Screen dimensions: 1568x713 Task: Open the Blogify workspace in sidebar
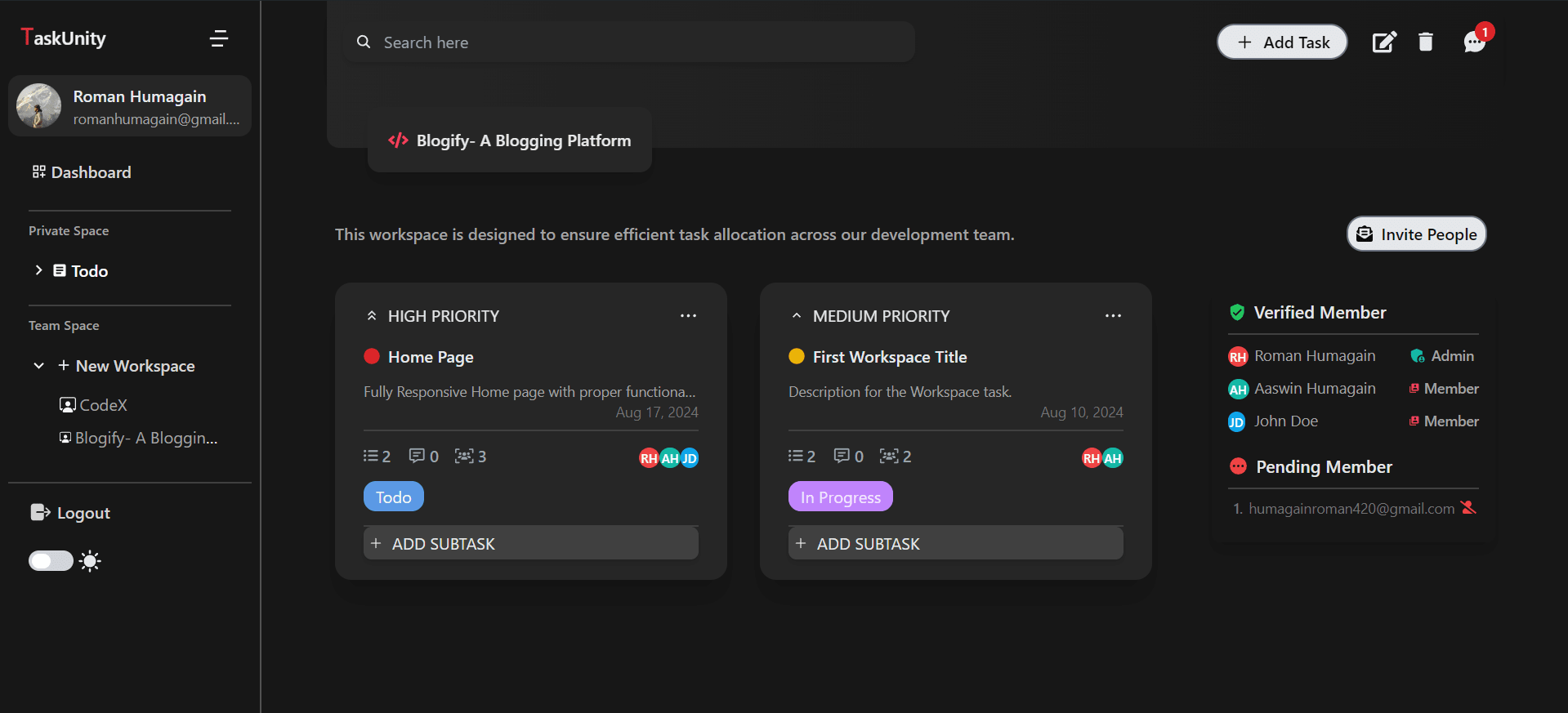click(x=139, y=438)
